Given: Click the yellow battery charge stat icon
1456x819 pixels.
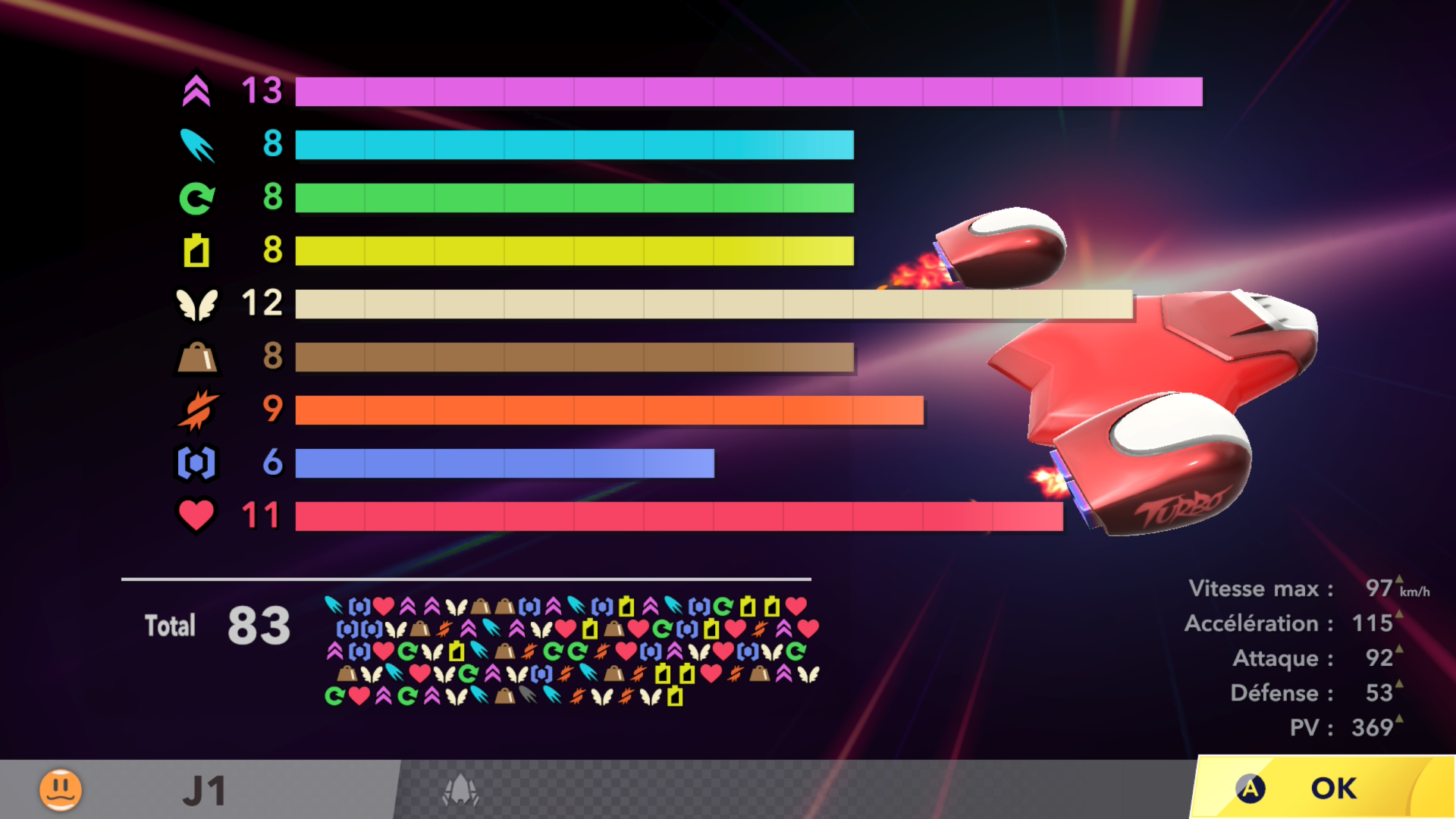Looking at the screenshot, I should pyautogui.click(x=196, y=251).
